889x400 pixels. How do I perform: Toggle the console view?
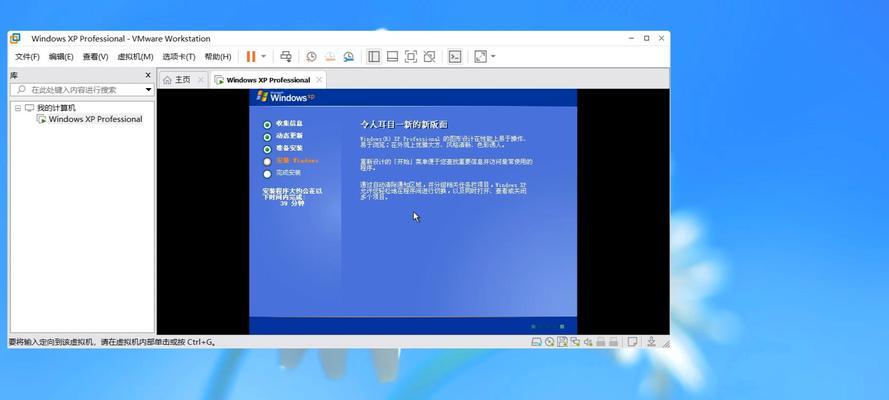[x=455, y=57]
